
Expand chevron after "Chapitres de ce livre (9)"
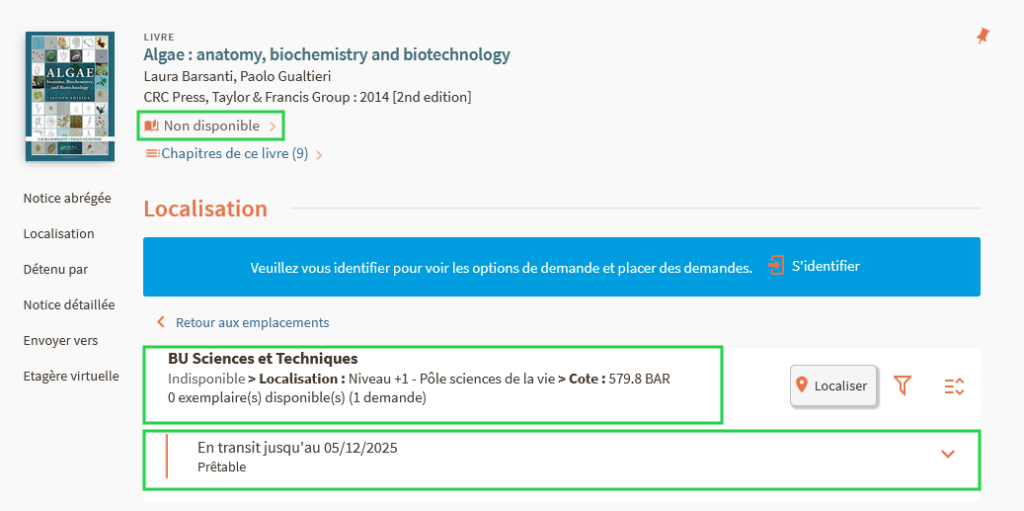pos(319,155)
